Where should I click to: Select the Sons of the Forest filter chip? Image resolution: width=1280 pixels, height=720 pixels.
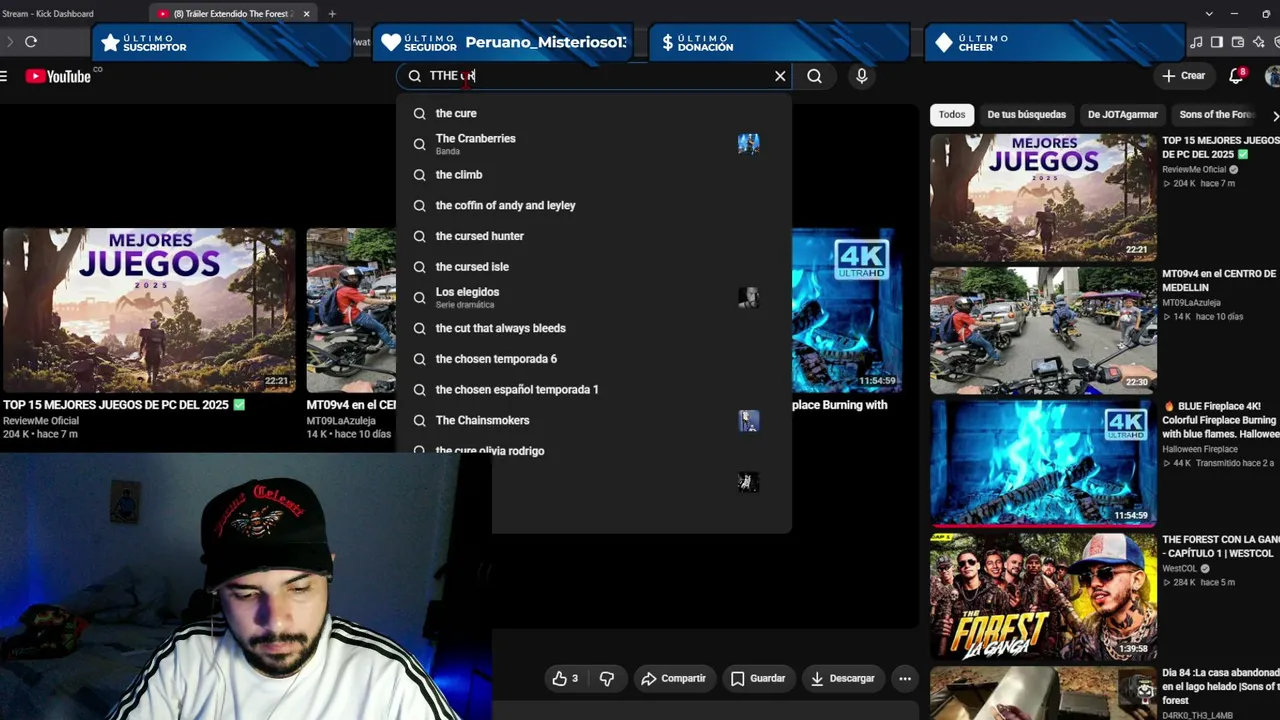(x=1217, y=115)
